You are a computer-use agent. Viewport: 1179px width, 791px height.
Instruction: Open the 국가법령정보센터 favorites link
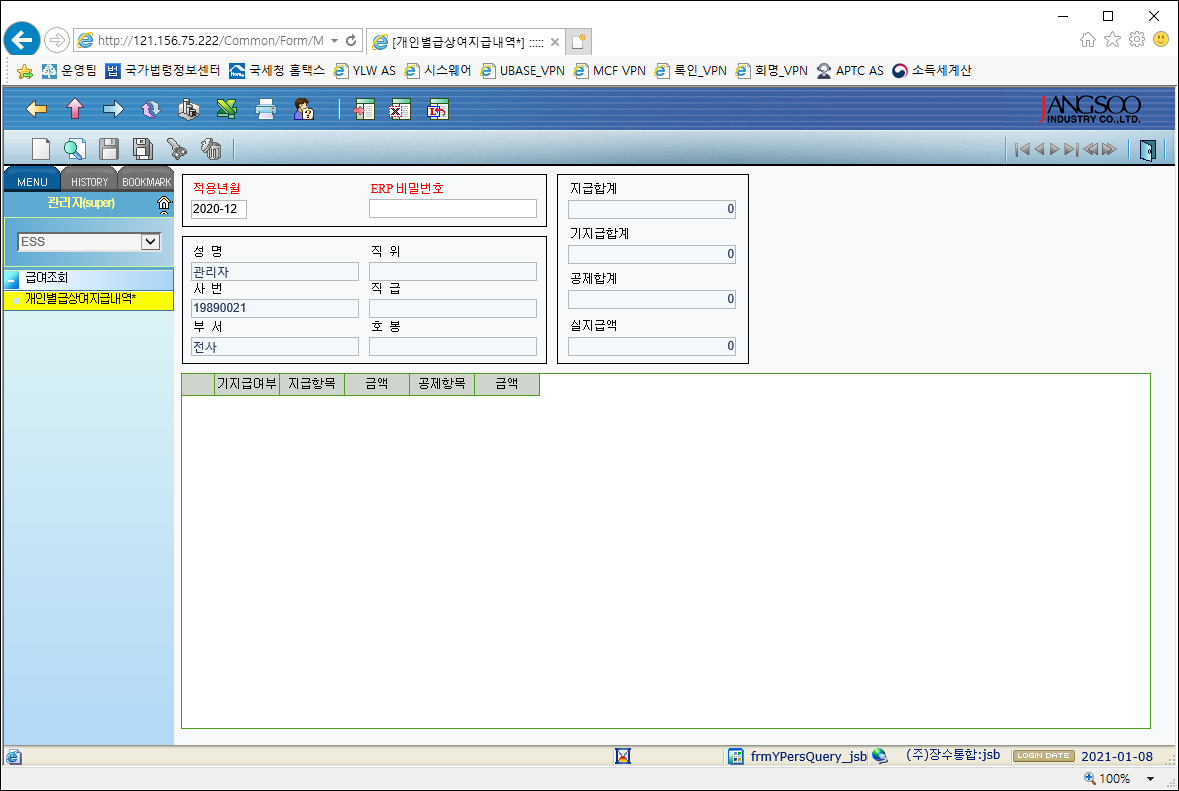click(162, 71)
